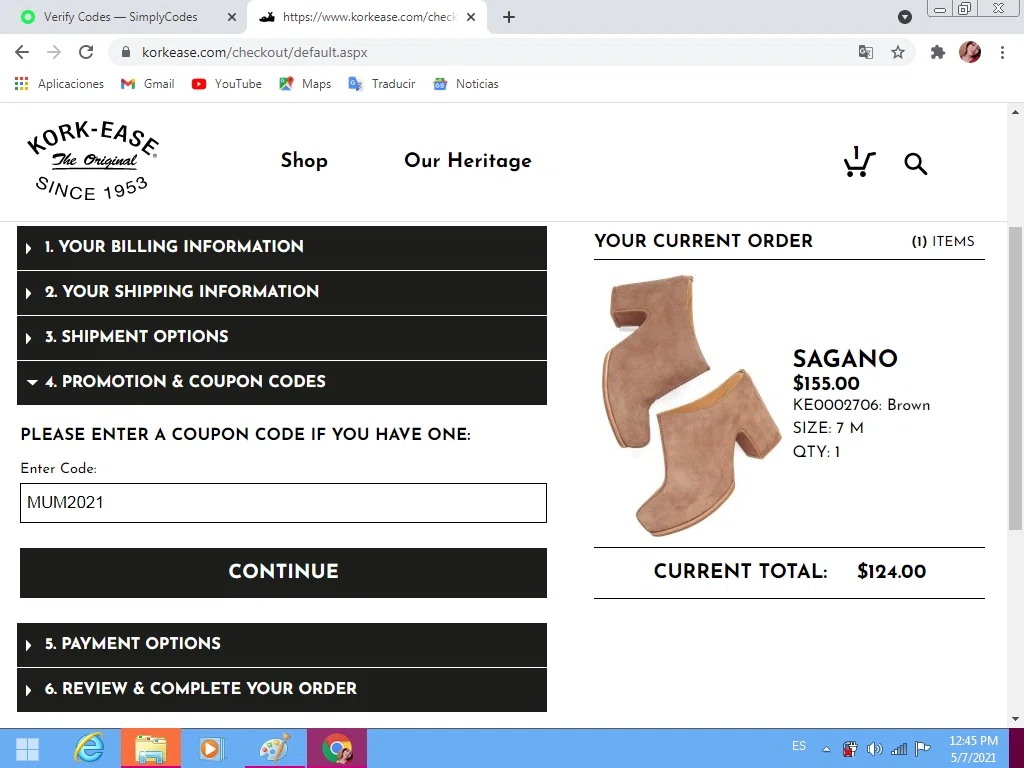Click the padlock site info icon

tap(127, 52)
